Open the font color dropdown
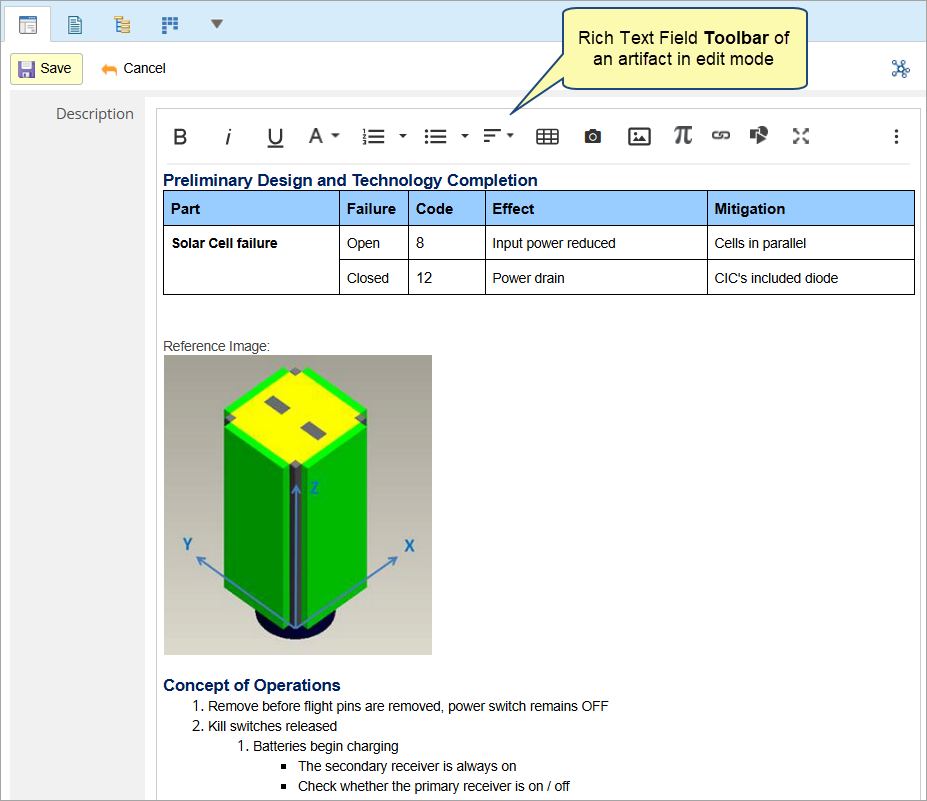The image size is (927, 801). pos(323,136)
